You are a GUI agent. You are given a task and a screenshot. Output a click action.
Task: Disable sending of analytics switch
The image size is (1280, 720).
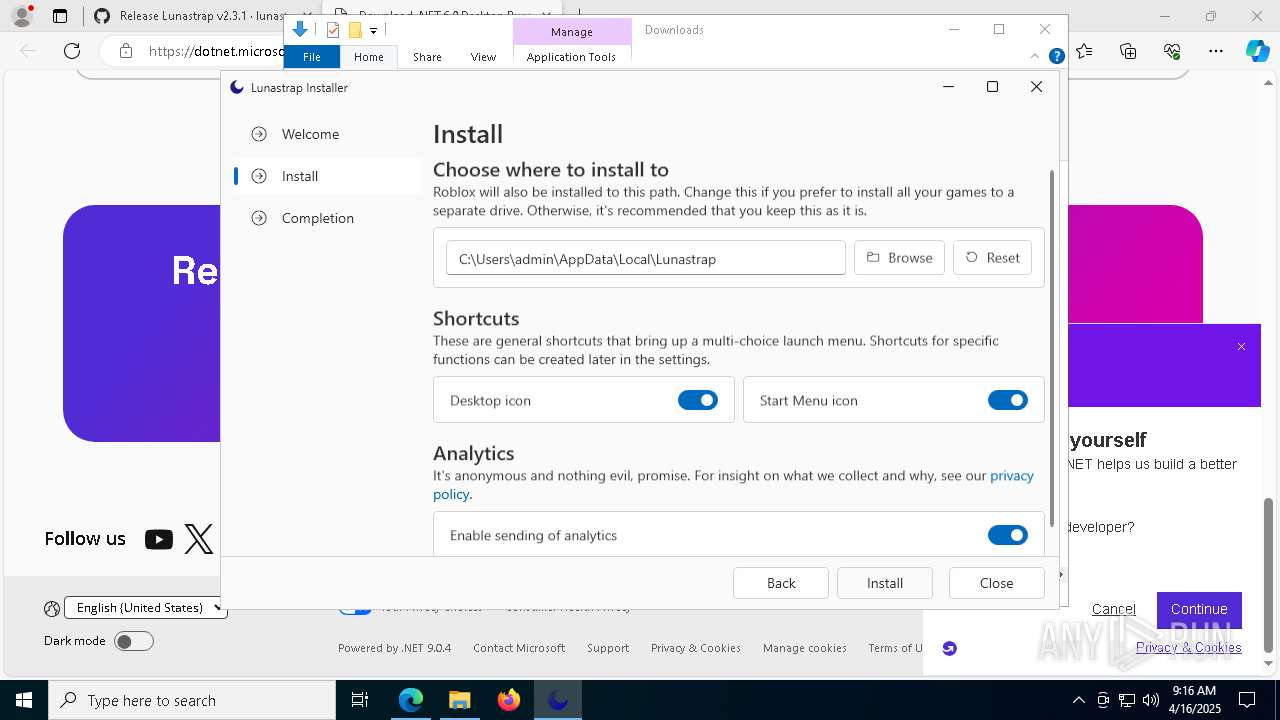coord(1008,535)
